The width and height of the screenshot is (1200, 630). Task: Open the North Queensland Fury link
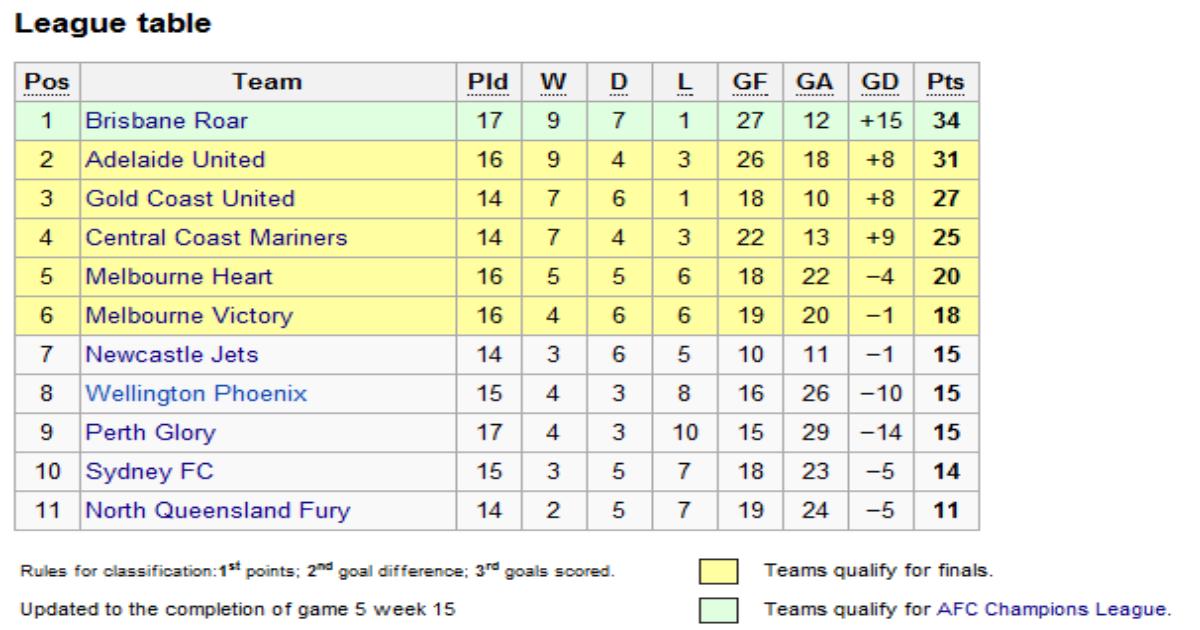tap(218, 511)
